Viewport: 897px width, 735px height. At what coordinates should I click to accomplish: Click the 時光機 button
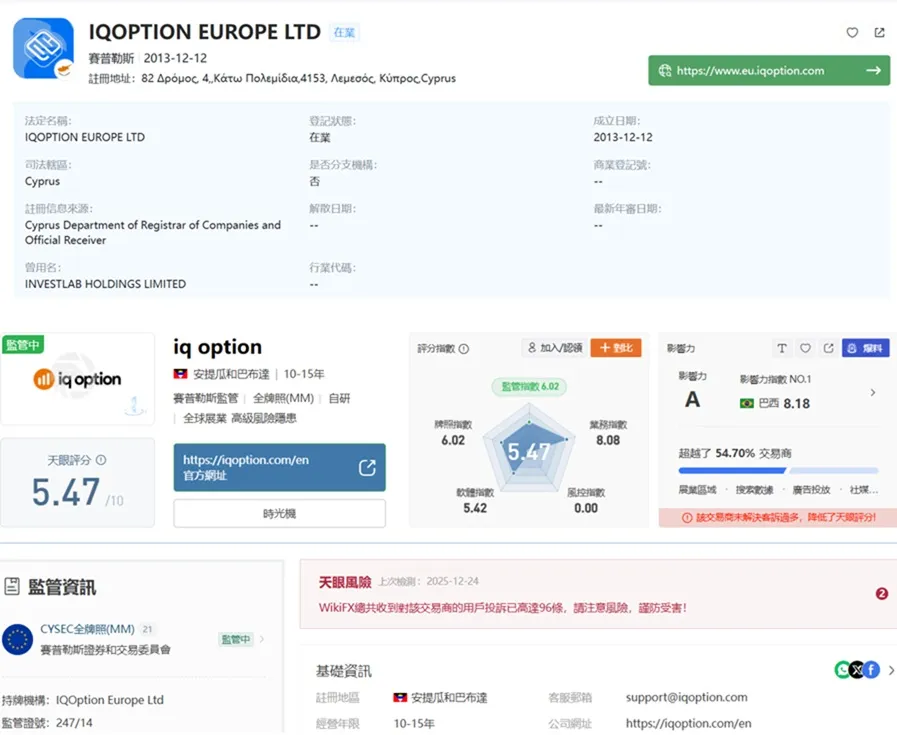[279, 513]
